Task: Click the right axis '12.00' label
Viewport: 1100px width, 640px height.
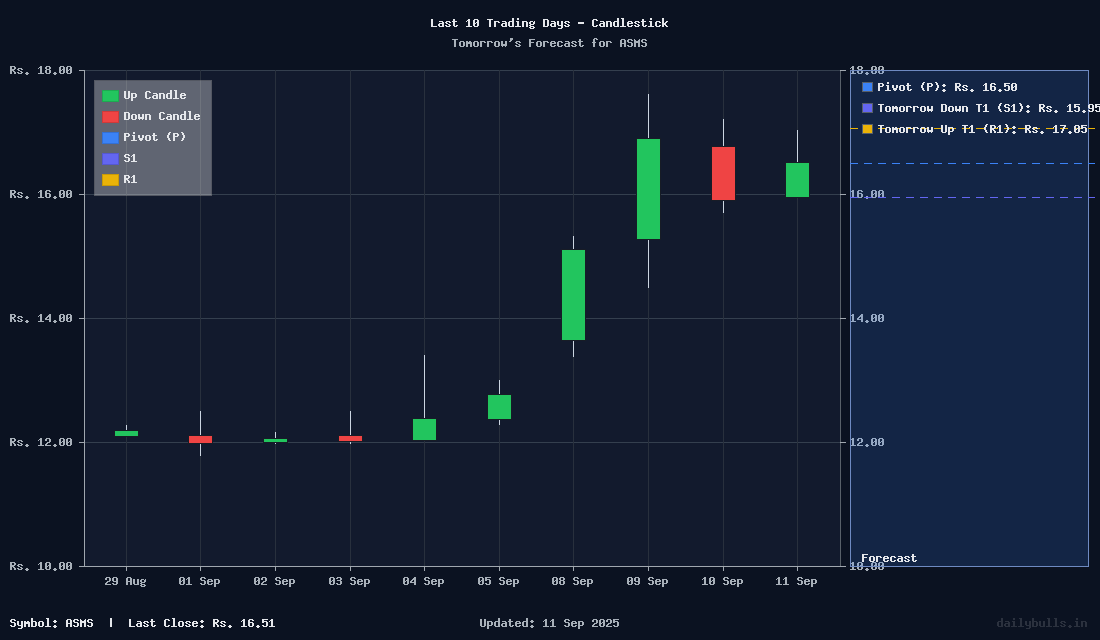Action: 867,443
